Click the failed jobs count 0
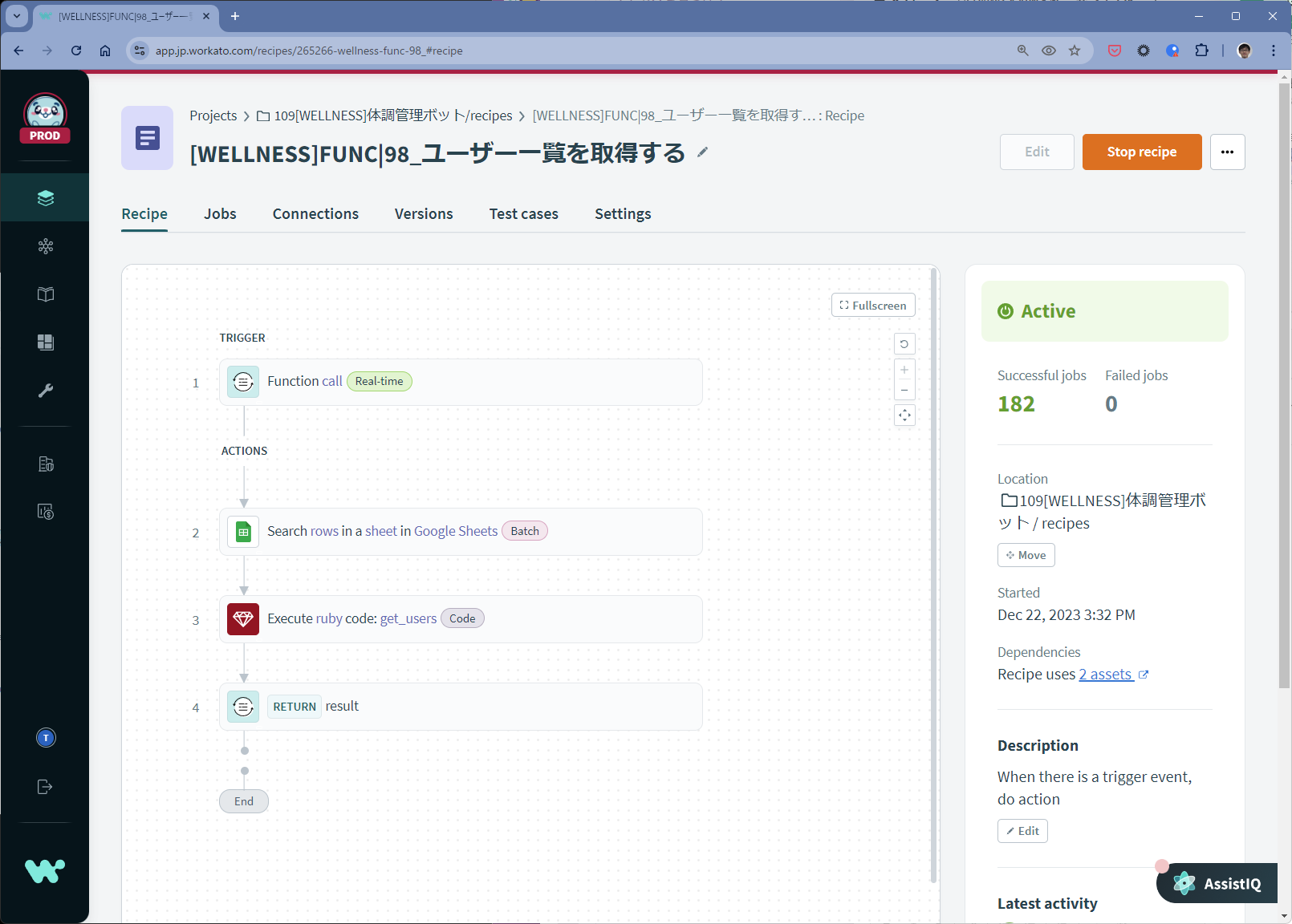This screenshot has height=924, width=1292. (x=1111, y=404)
